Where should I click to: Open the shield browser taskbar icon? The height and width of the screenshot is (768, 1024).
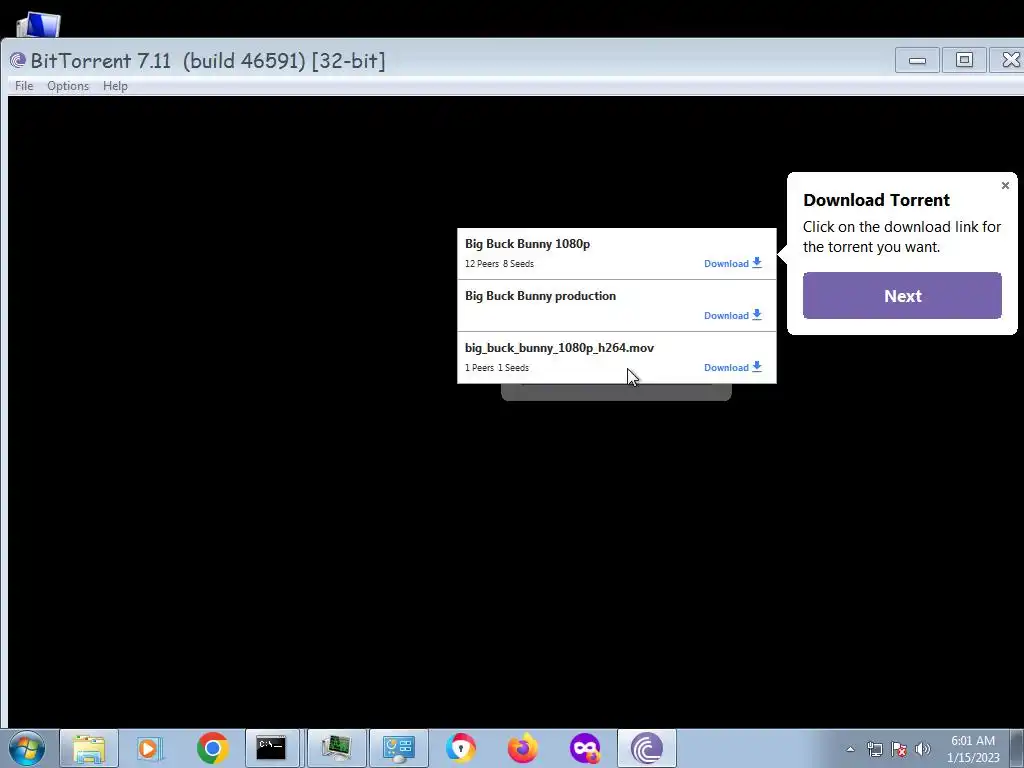(460, 748)
